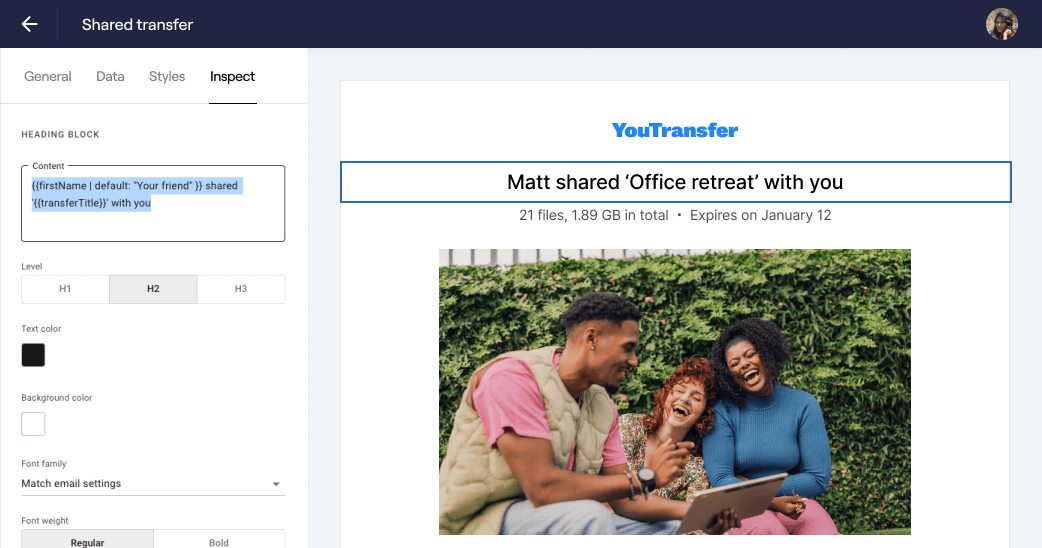Screen dimensions: 1042x548
Task: Click the group photo in email preview
Action: coord(675,392)
